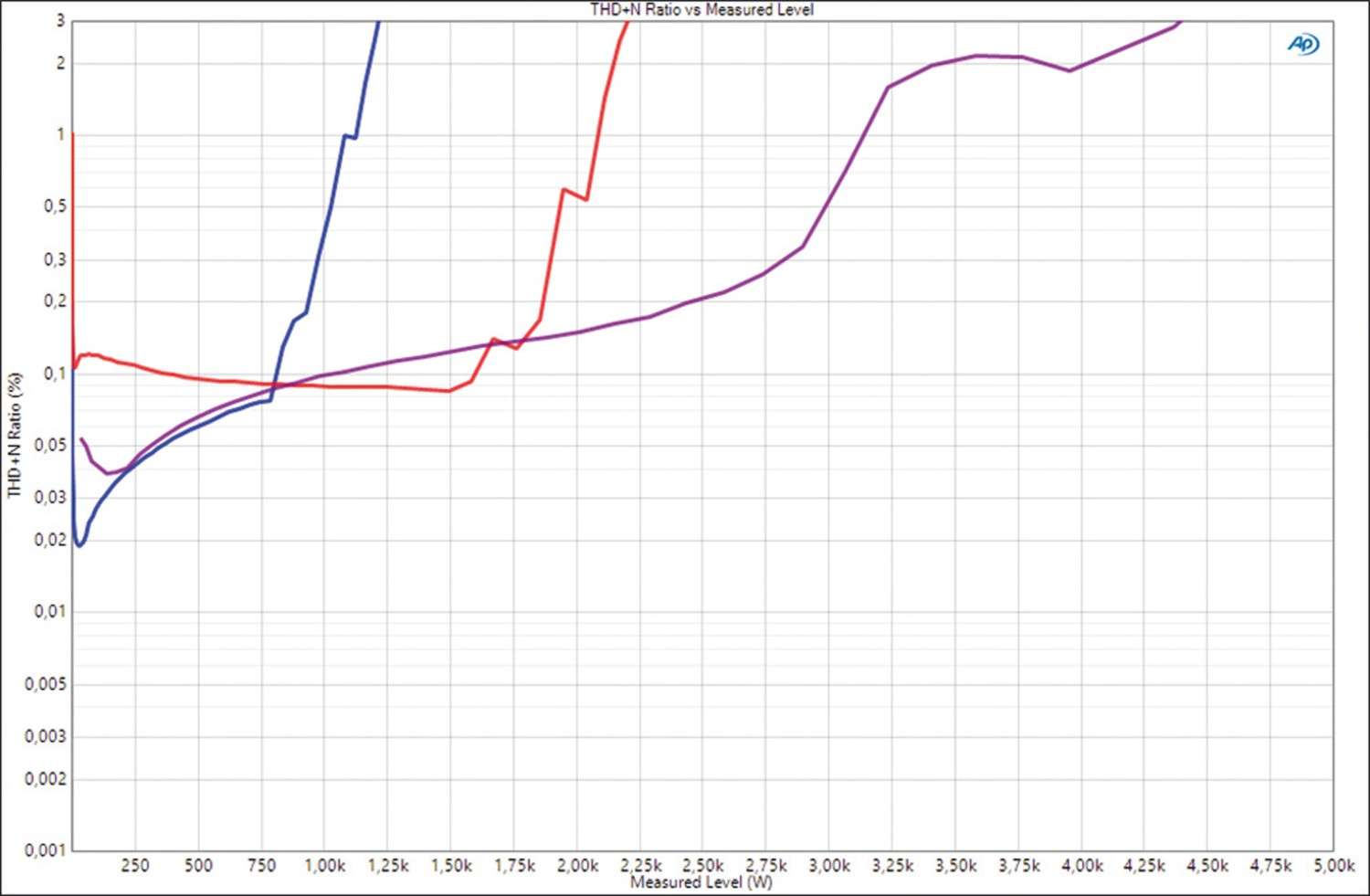Screen dimensions: 1370x896
Task: Click the 0,02 y-axis tick label
Action: pos(51,540)
